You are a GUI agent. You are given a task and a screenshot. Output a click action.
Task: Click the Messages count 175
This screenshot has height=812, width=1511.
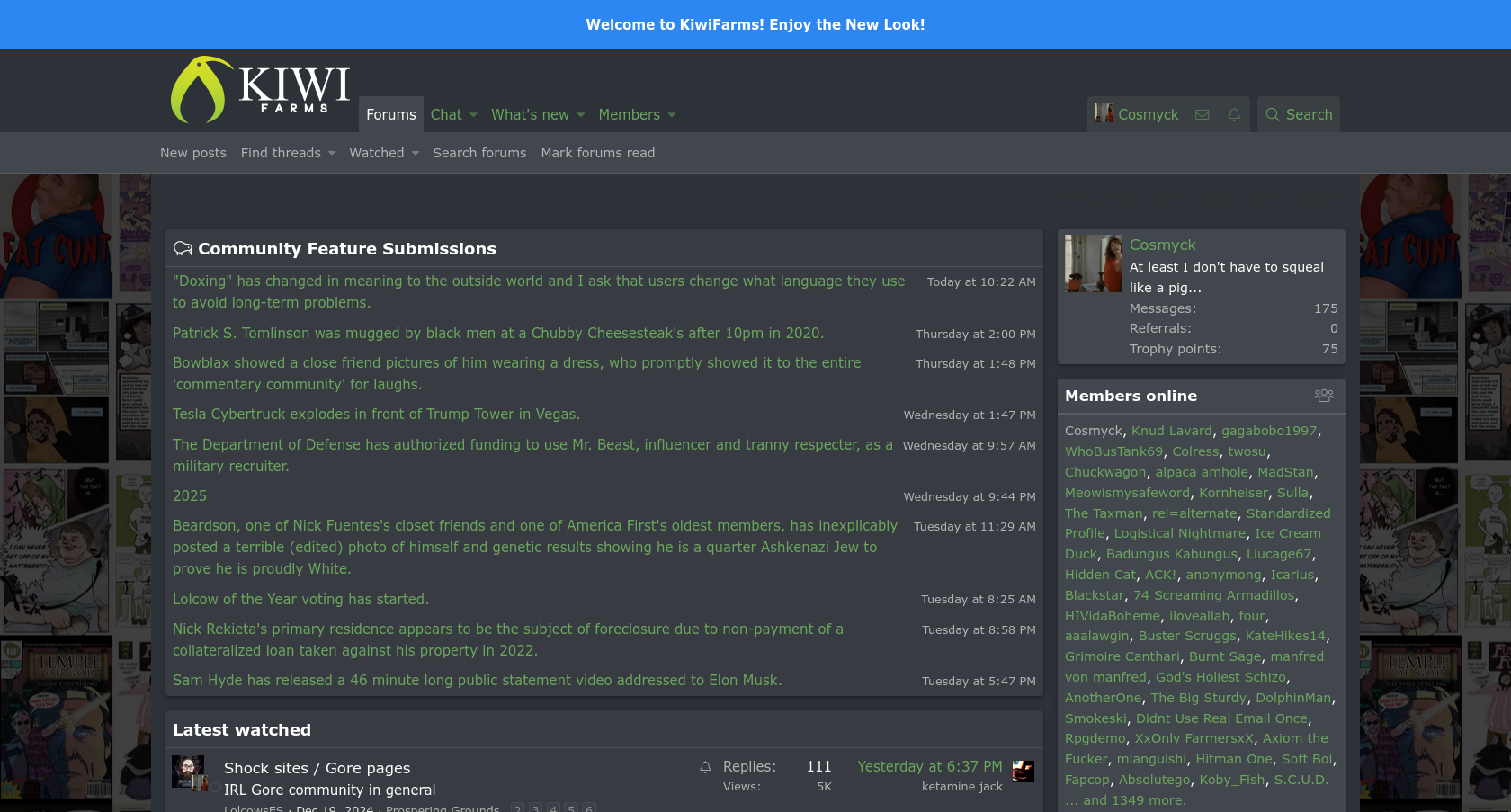pos(1326,308)
